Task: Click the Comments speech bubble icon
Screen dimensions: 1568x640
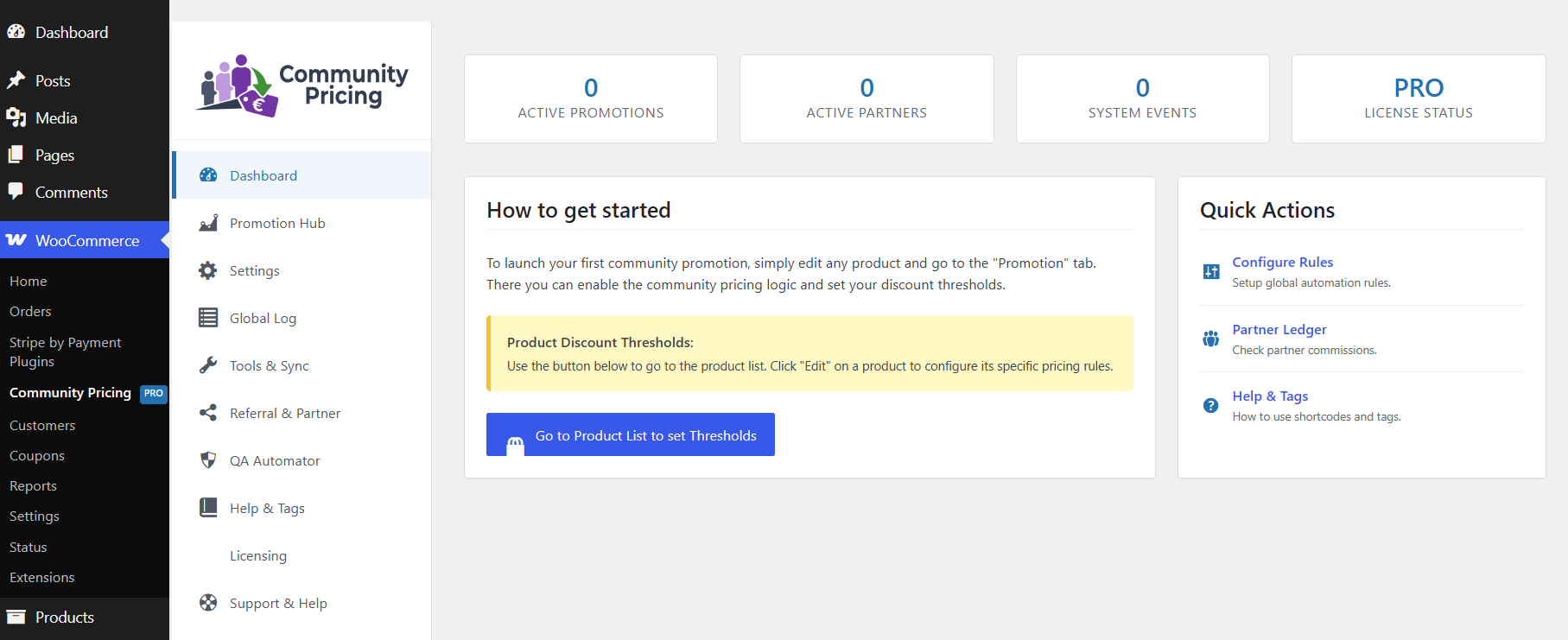Action: click(x=16, y=192)
